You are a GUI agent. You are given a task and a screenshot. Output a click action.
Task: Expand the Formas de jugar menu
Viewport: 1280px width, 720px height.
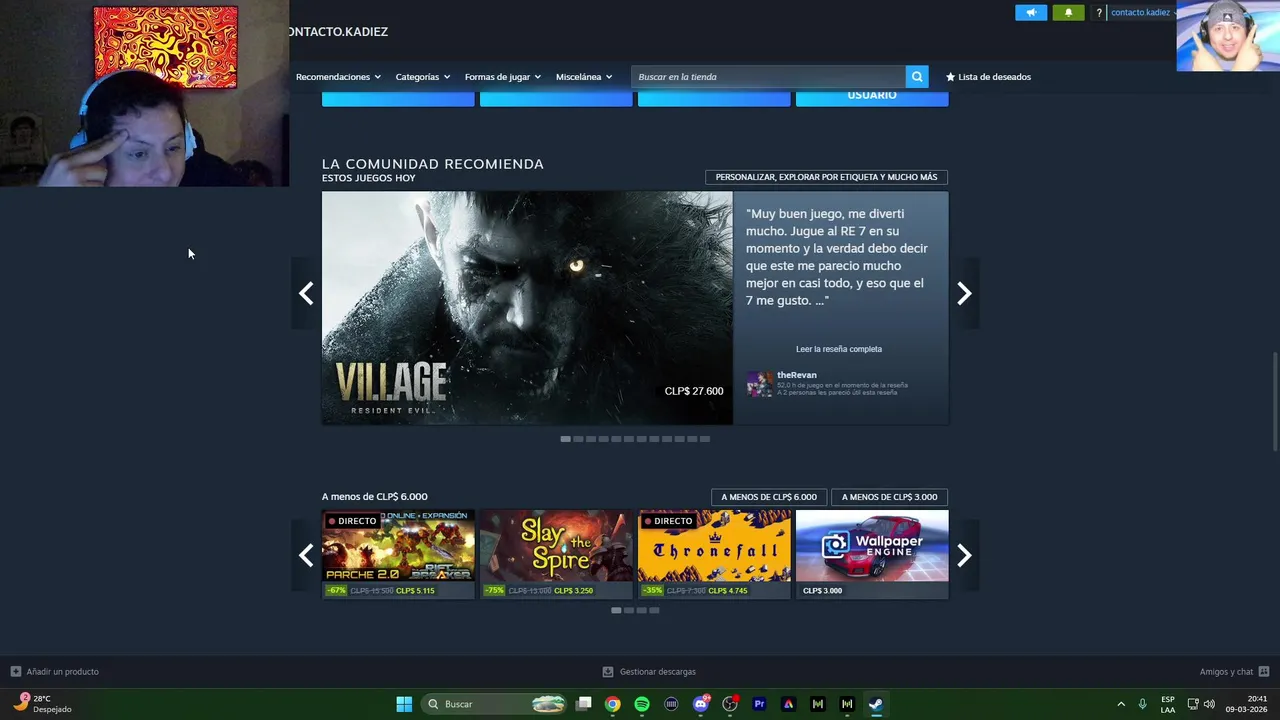click(x=502, y=77)
